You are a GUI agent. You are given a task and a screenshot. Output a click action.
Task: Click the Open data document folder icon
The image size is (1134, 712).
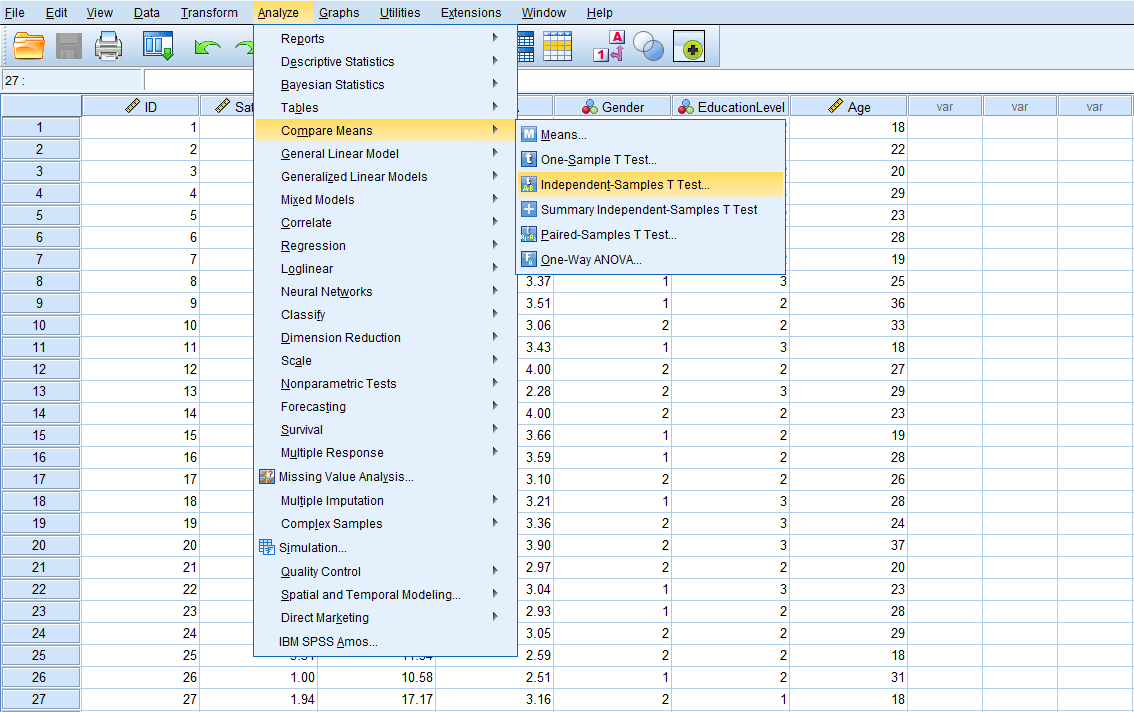pos(30,46)
